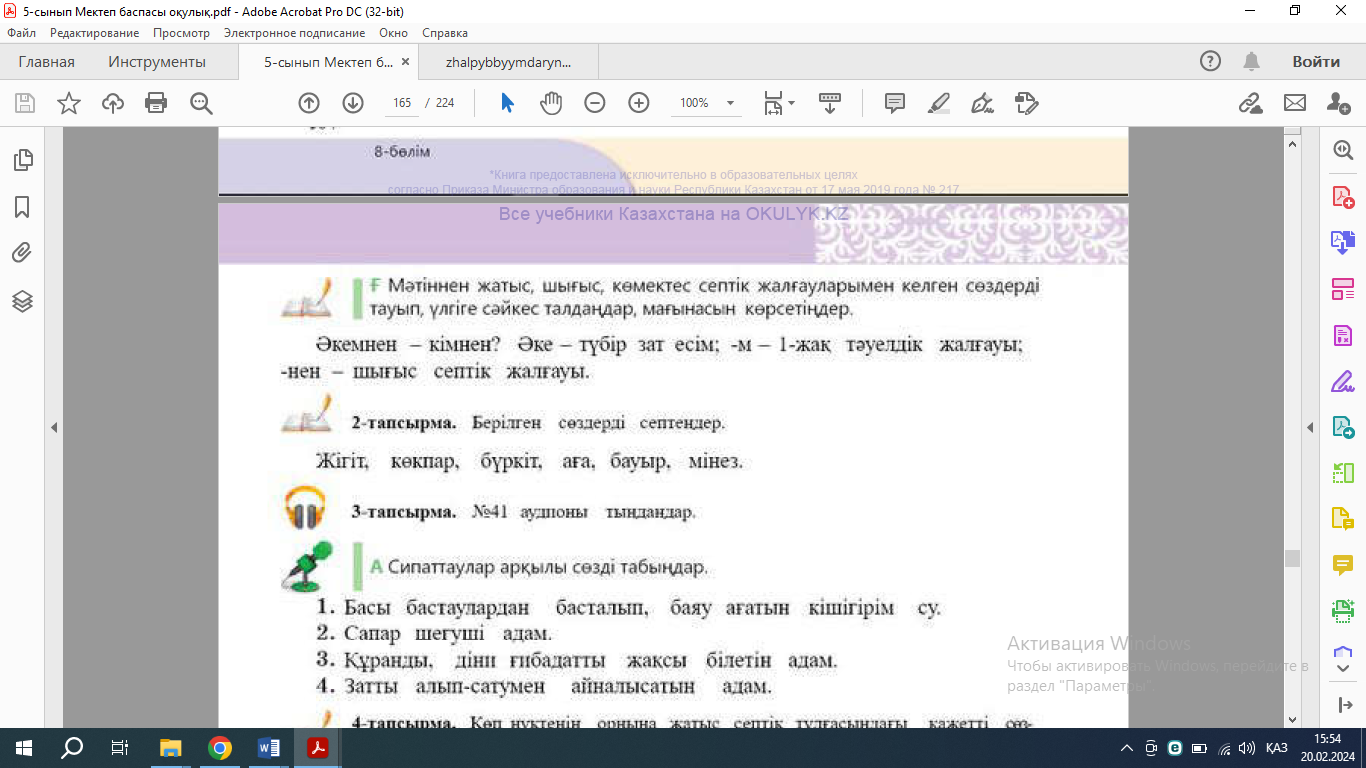Switch to the Главная tab
The width and height of the screenshot is (1366, 768).
(x=47, y=62)
